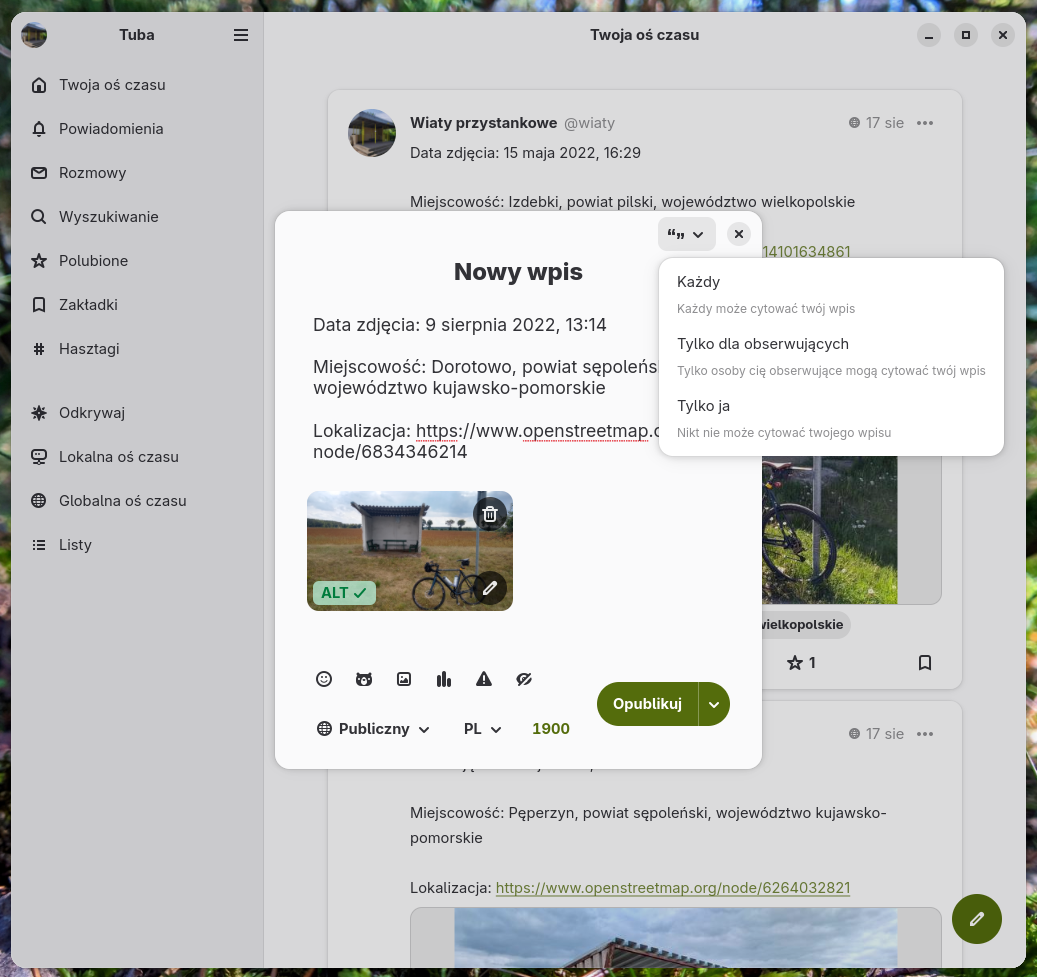Add a poll with the bar chart icon
Image resolution: width=1037 pixels, height=977 pixels.
444,679
